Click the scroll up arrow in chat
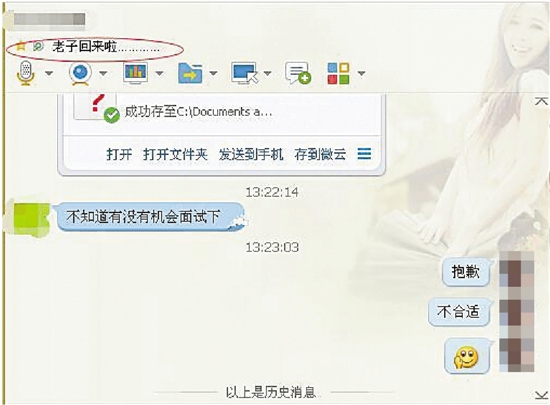This screenshot has width=550, height=405. click(x=541, y=101)
